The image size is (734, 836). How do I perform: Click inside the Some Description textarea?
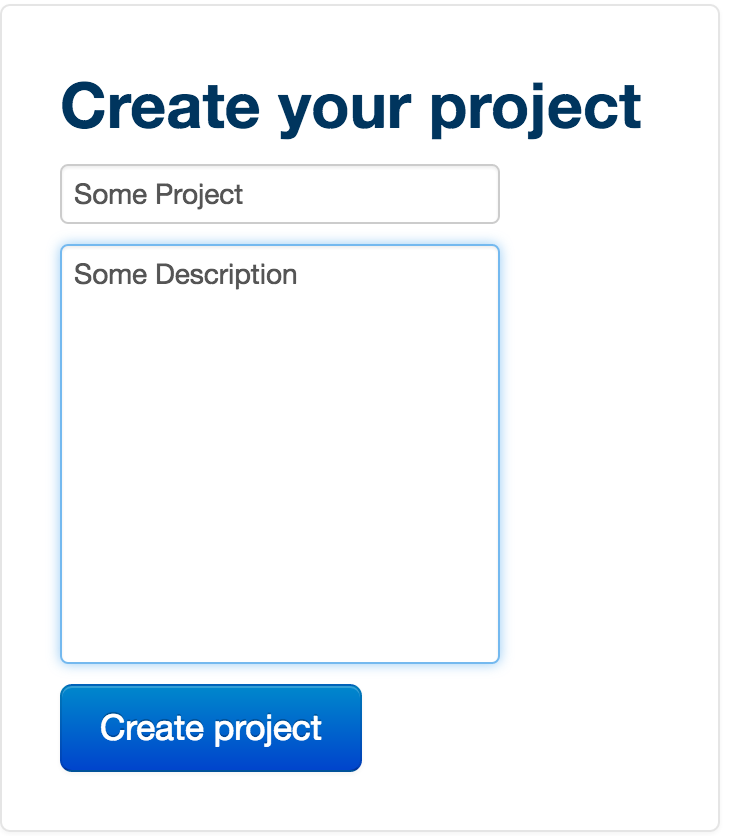(x=280, y=454)
